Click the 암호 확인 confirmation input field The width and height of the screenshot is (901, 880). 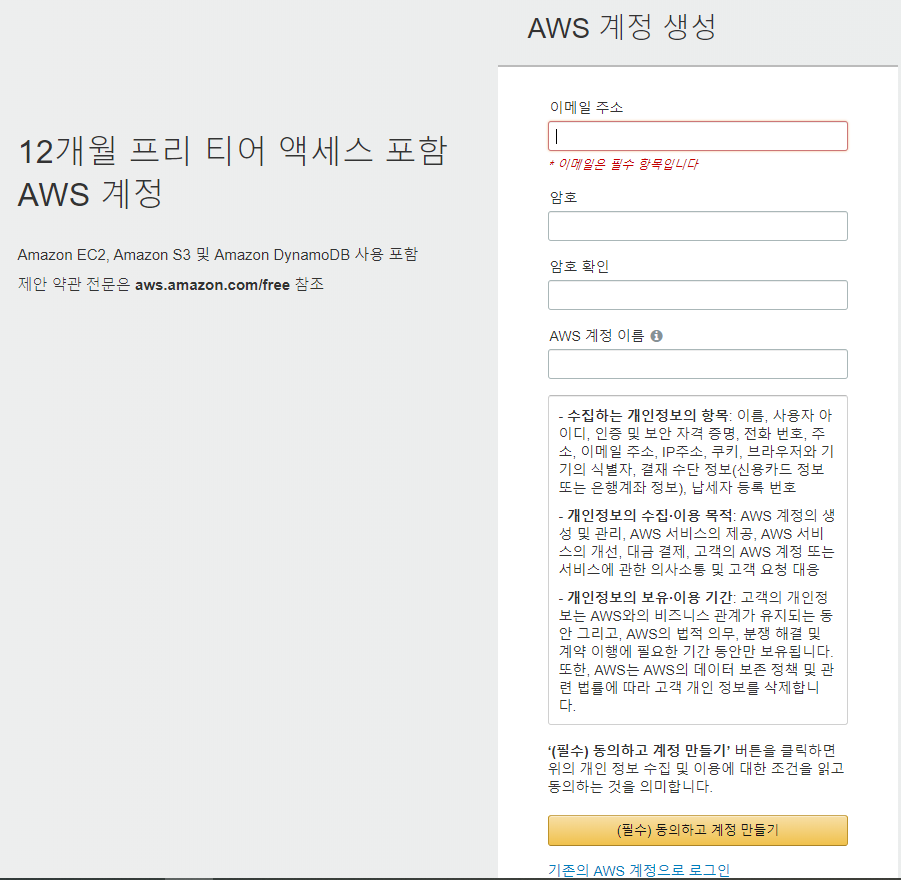point(697,294)
